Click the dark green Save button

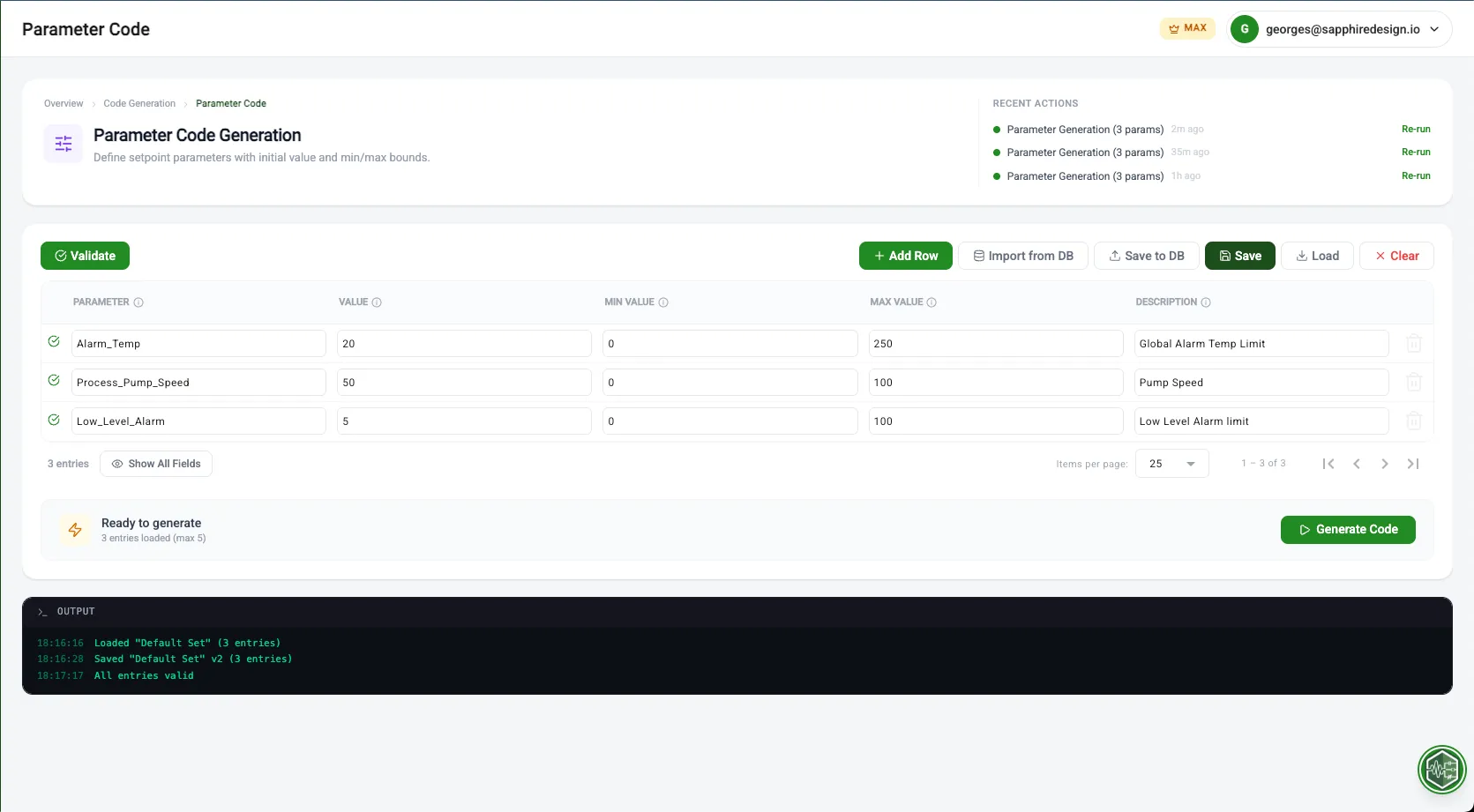(x=1240, y=256)
